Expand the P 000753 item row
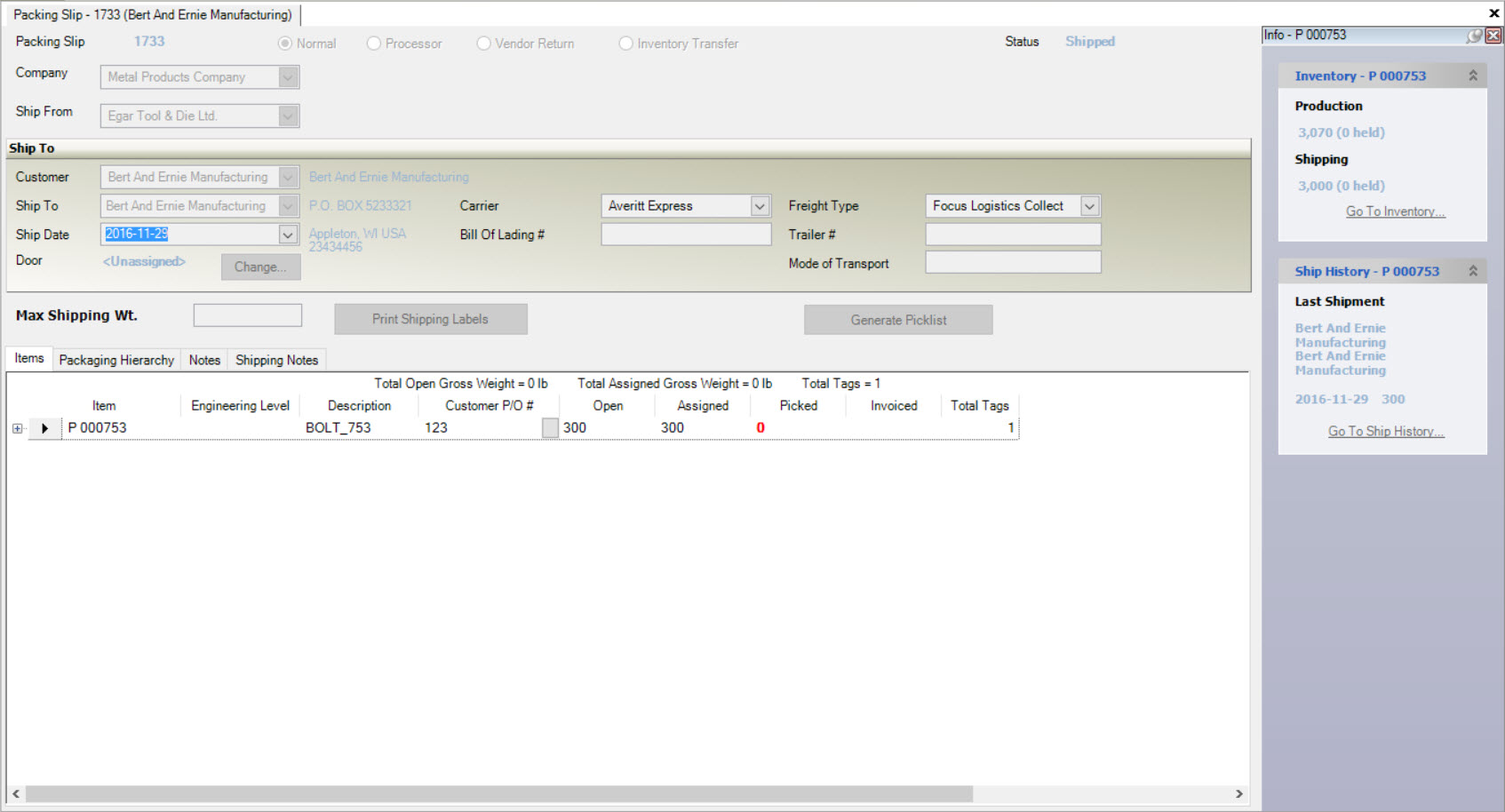 pyautogui.click(x=17, y=428)
